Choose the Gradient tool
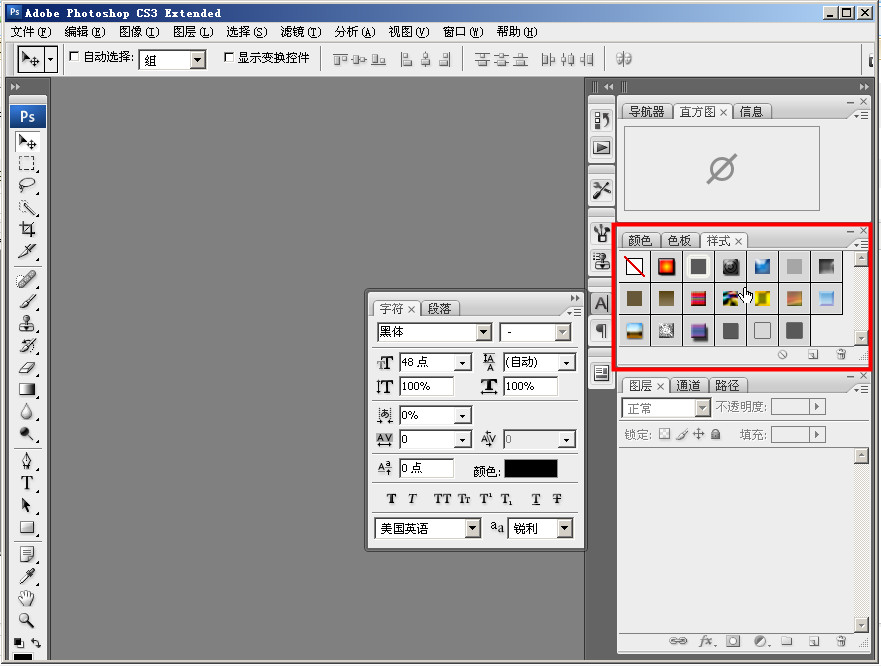This screenshot has height=666, width=881. click(27, 389)
